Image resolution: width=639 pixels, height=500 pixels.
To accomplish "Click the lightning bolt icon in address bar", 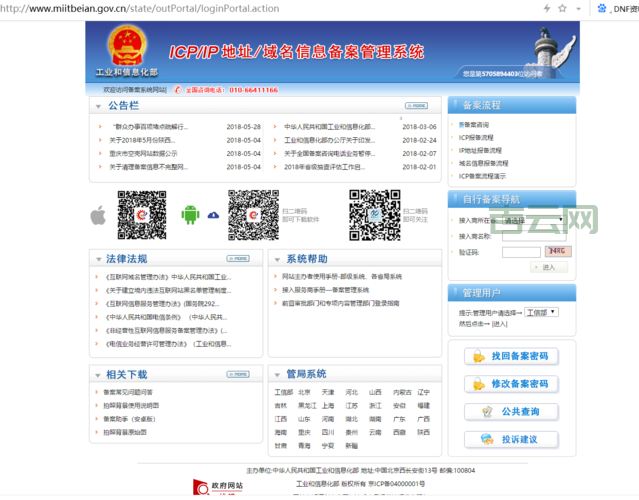I will (x=547, y=8).
